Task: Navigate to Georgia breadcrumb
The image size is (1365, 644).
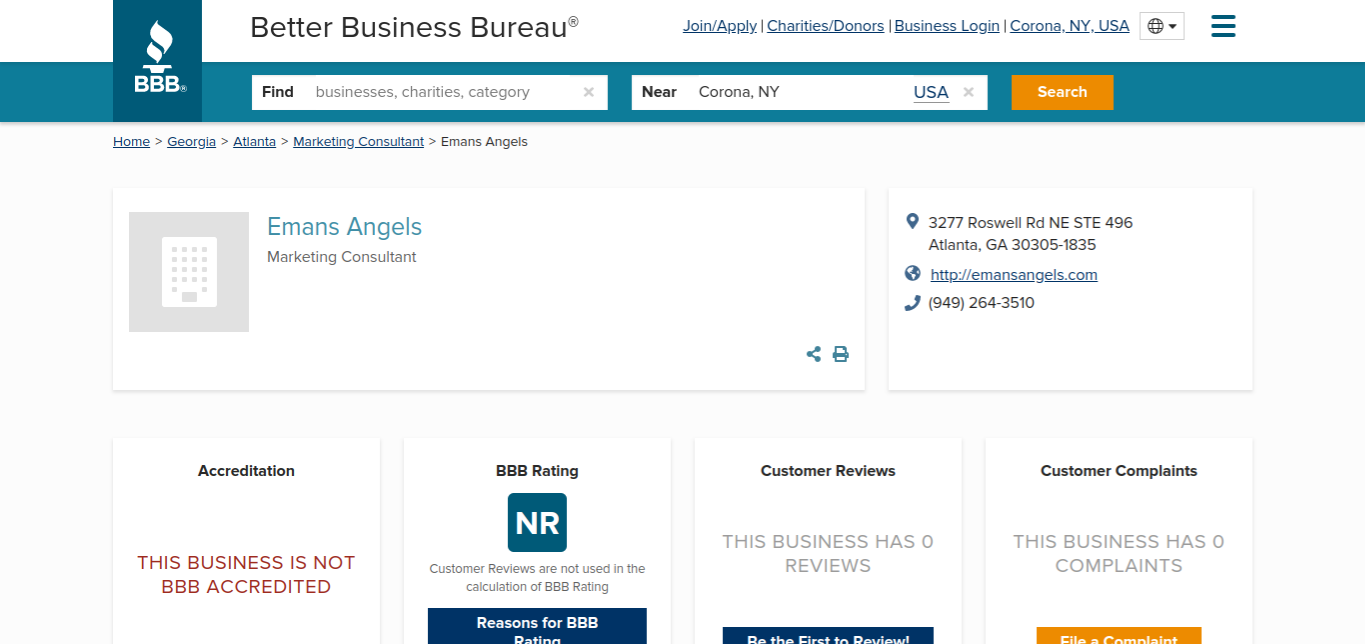Action: [191, 142]
